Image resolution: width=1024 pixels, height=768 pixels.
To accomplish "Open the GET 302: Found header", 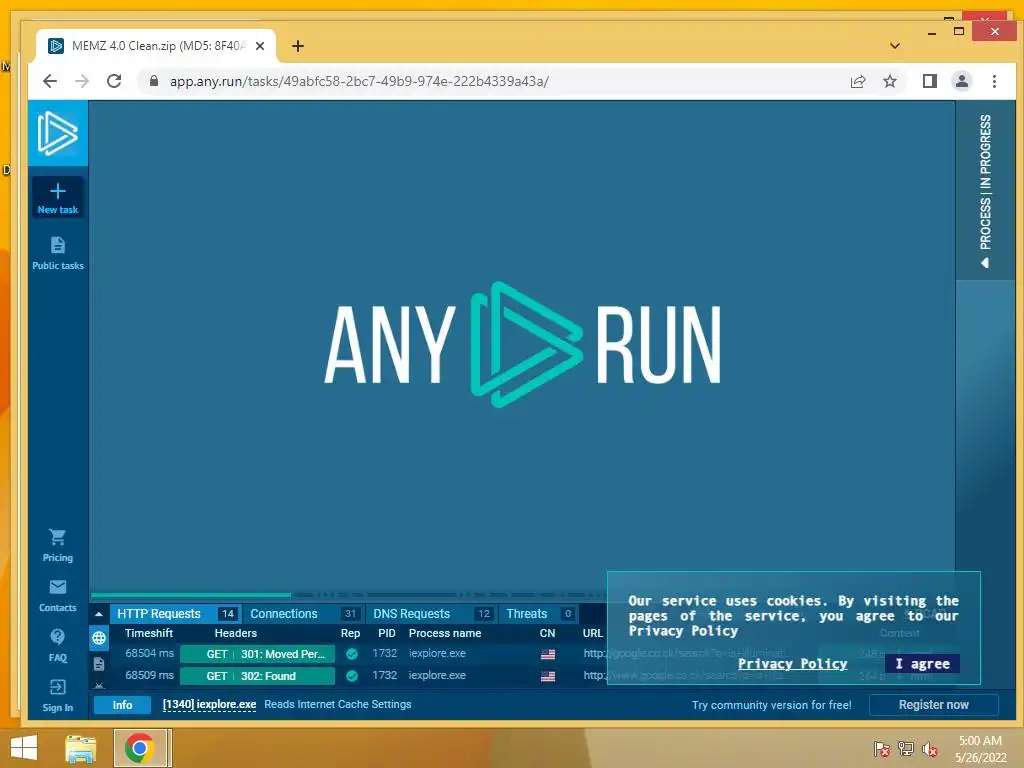I will tap(257, 676).
